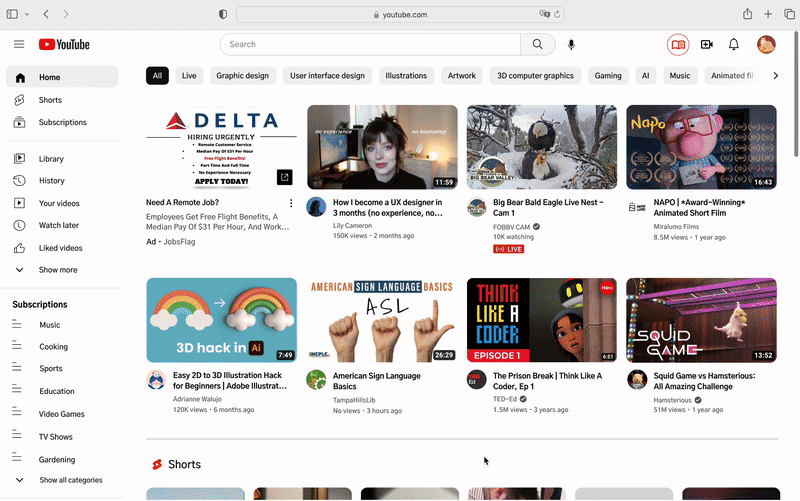
Task: Open the account avatar menu
Action: tap(766, 45)
